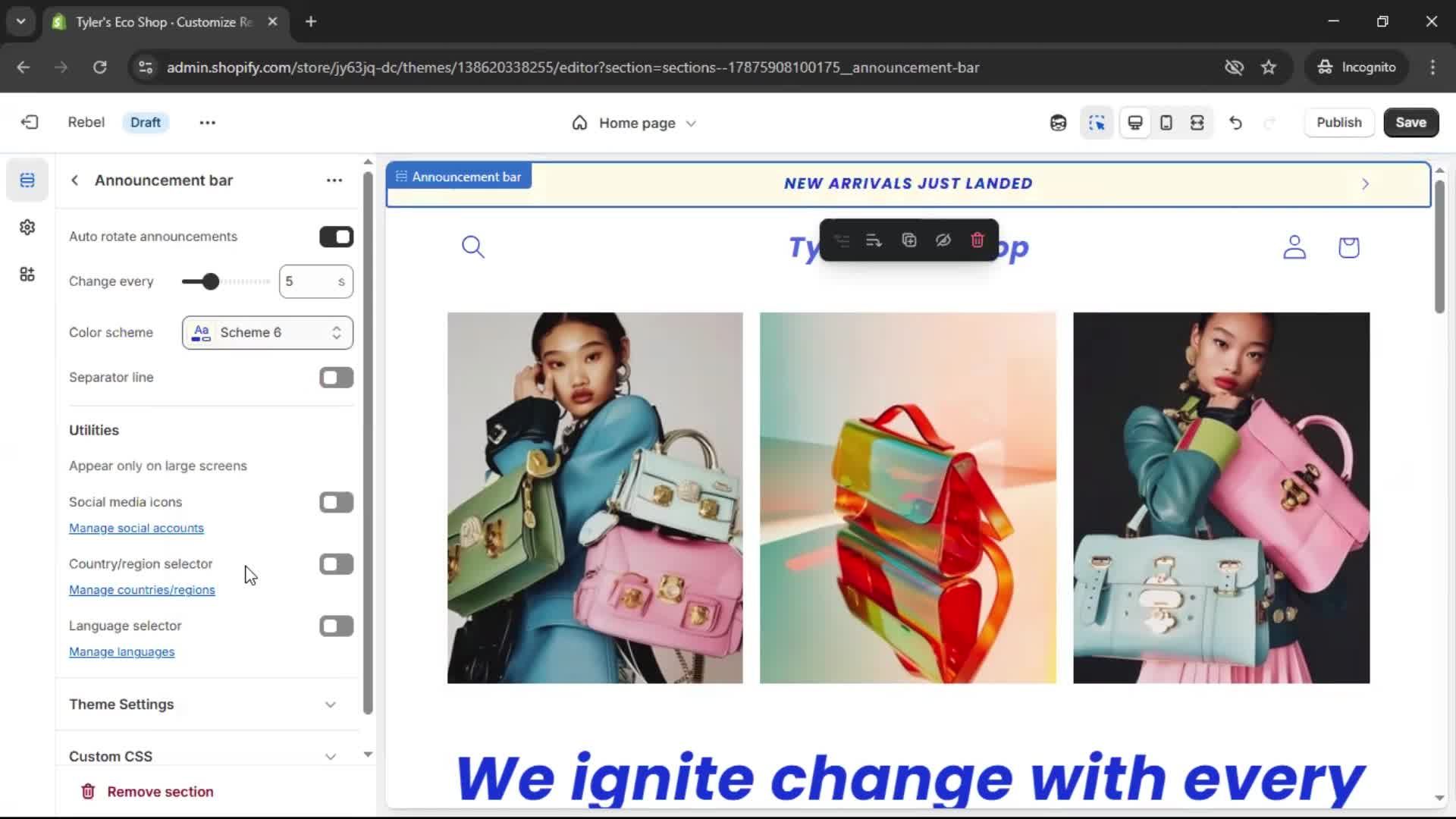Click the Publish button
This screenshot has width=1456, height=819.
1338,123
